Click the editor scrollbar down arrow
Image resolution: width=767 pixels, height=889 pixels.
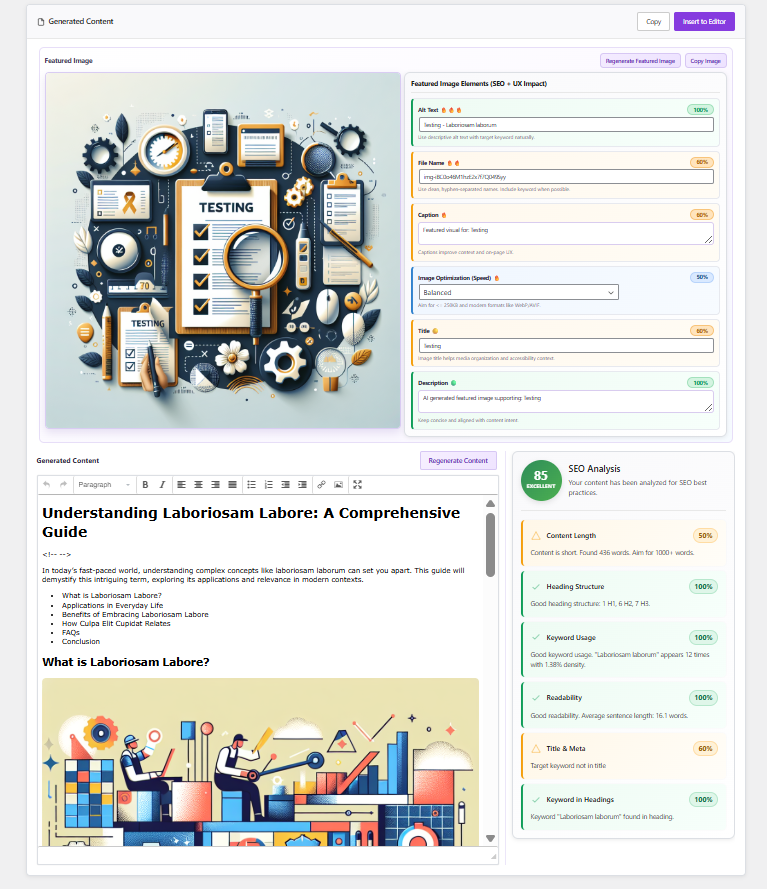[490, 838]
